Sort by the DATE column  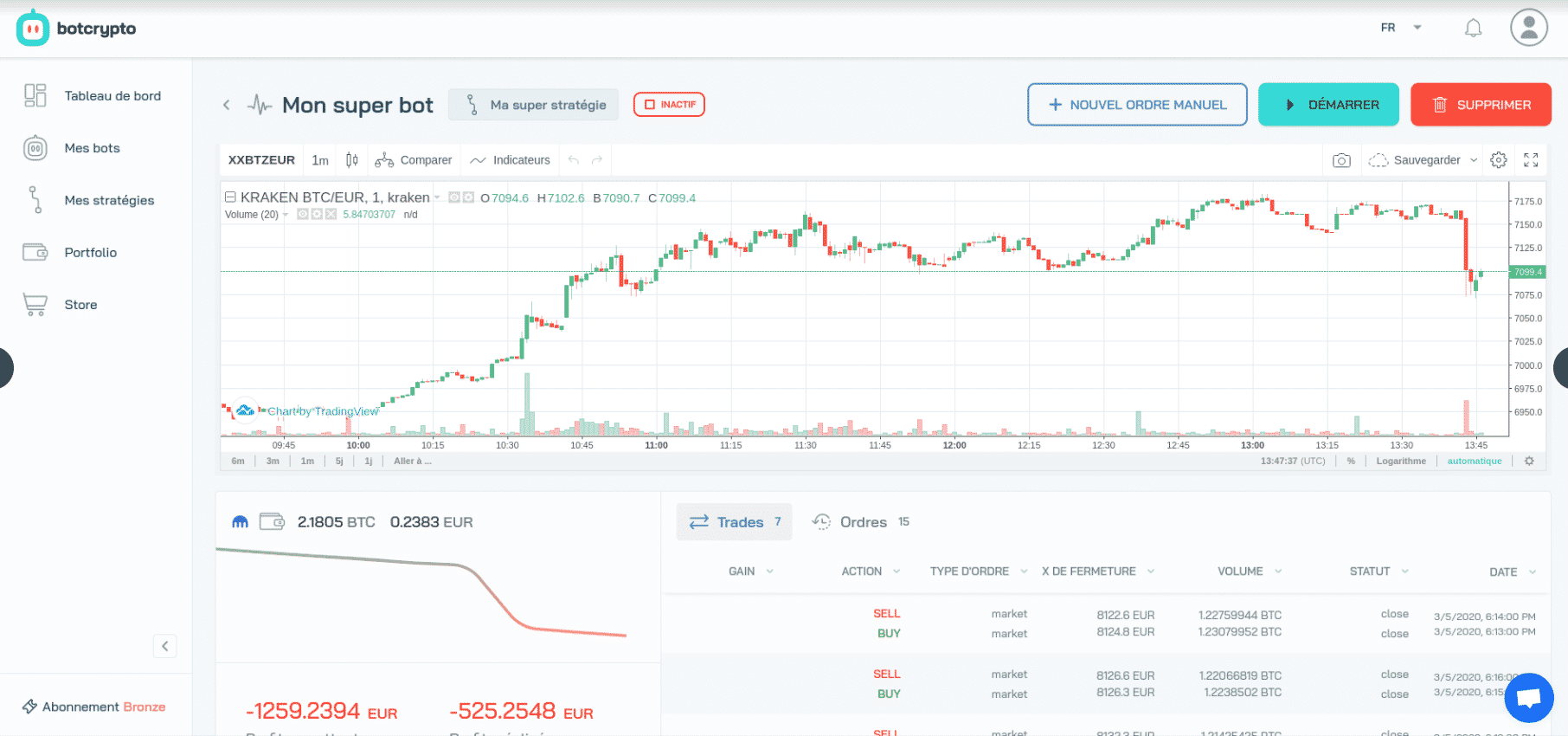point(1513,572)
